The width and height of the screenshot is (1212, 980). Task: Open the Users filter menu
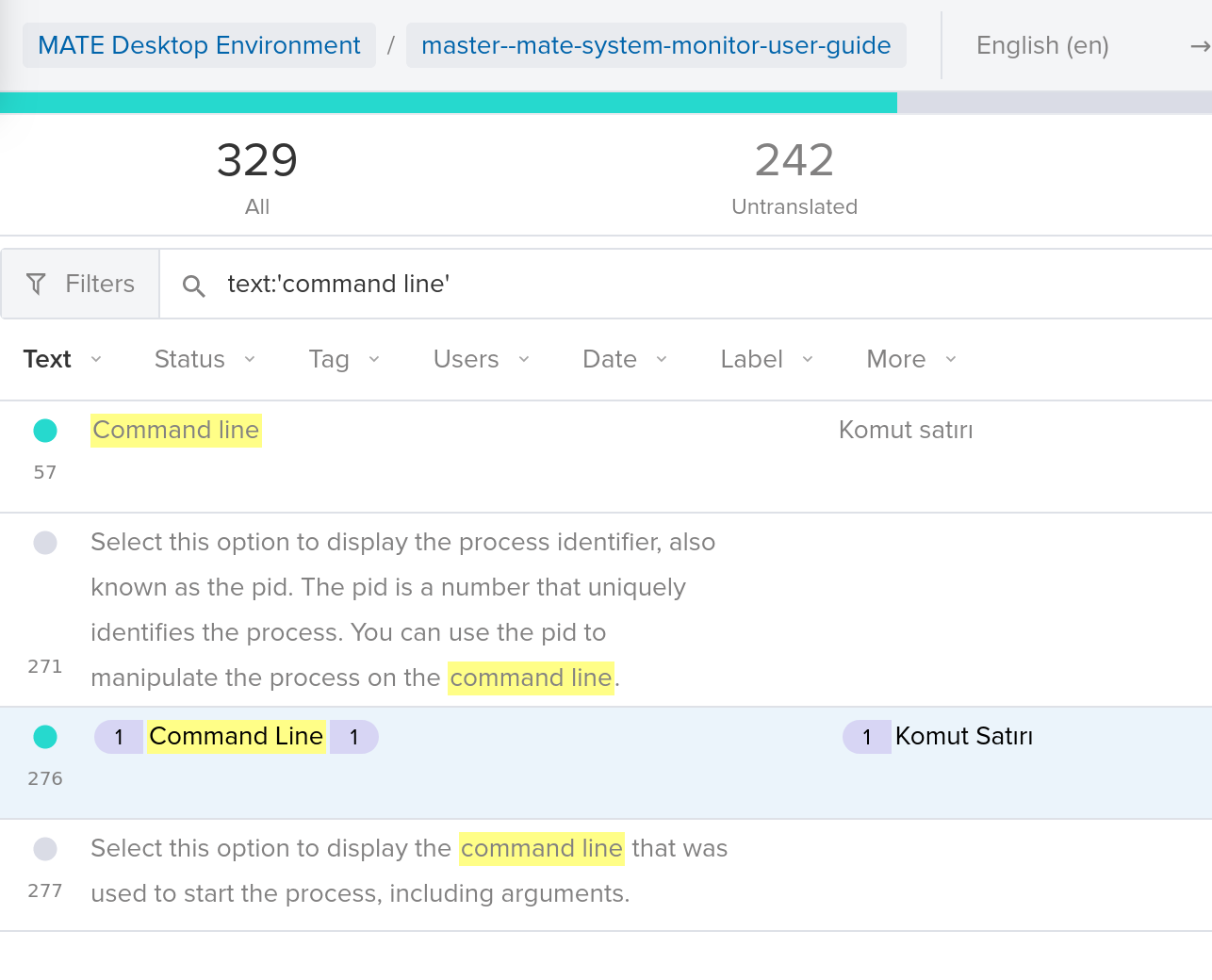[x=480, y=359]
